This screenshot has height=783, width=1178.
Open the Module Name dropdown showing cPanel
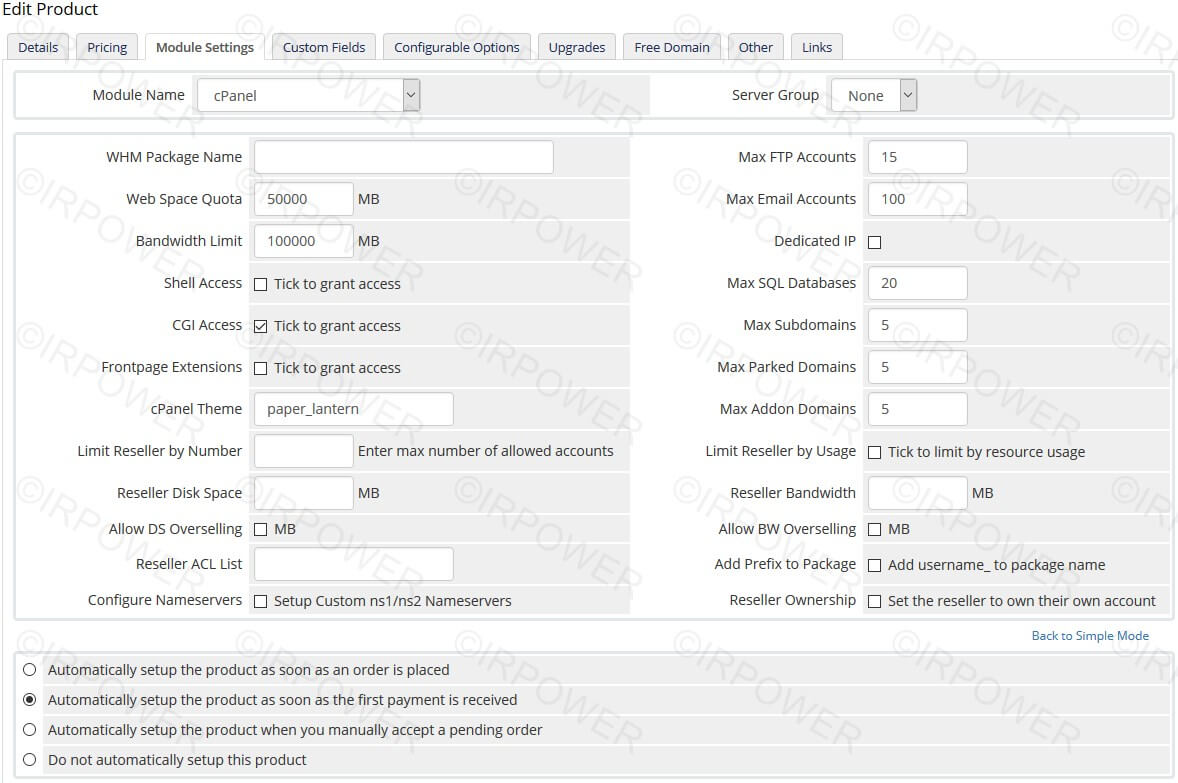pyautogui.click(x=308, y=96)
